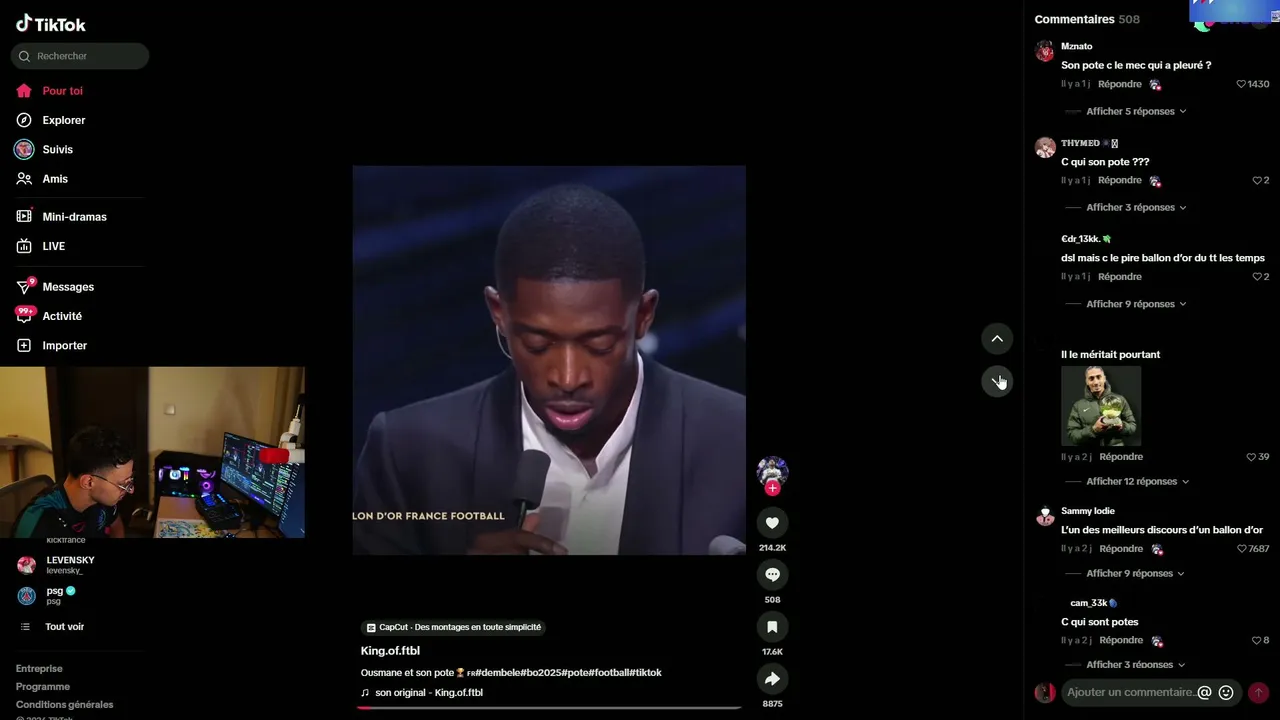Click the music note next to son original
The height and width of the screenshot is (720, 1280).
(365, 693)
